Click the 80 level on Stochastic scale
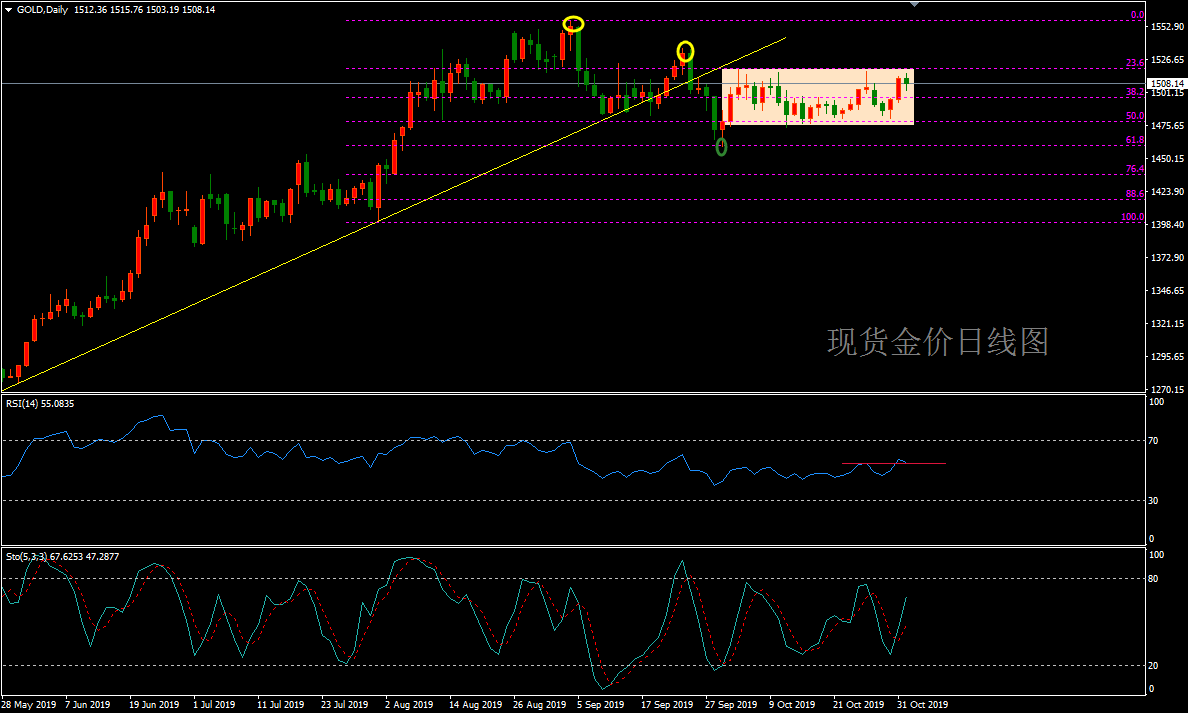 1154,579
